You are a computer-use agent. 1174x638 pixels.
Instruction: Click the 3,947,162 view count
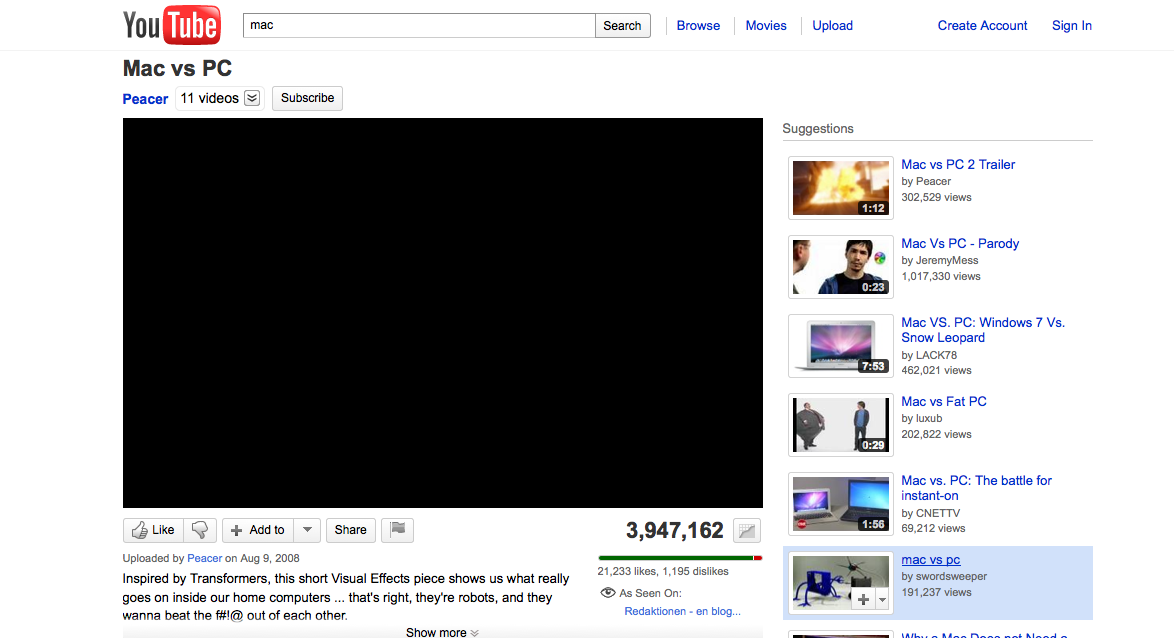675,530
